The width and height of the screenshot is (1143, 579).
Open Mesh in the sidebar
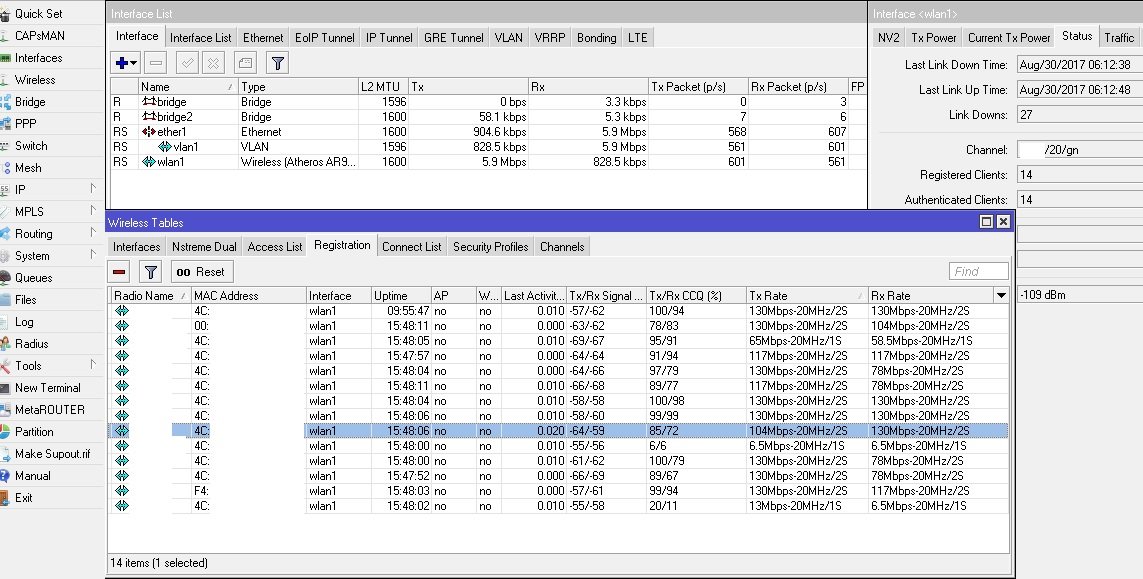28,167
